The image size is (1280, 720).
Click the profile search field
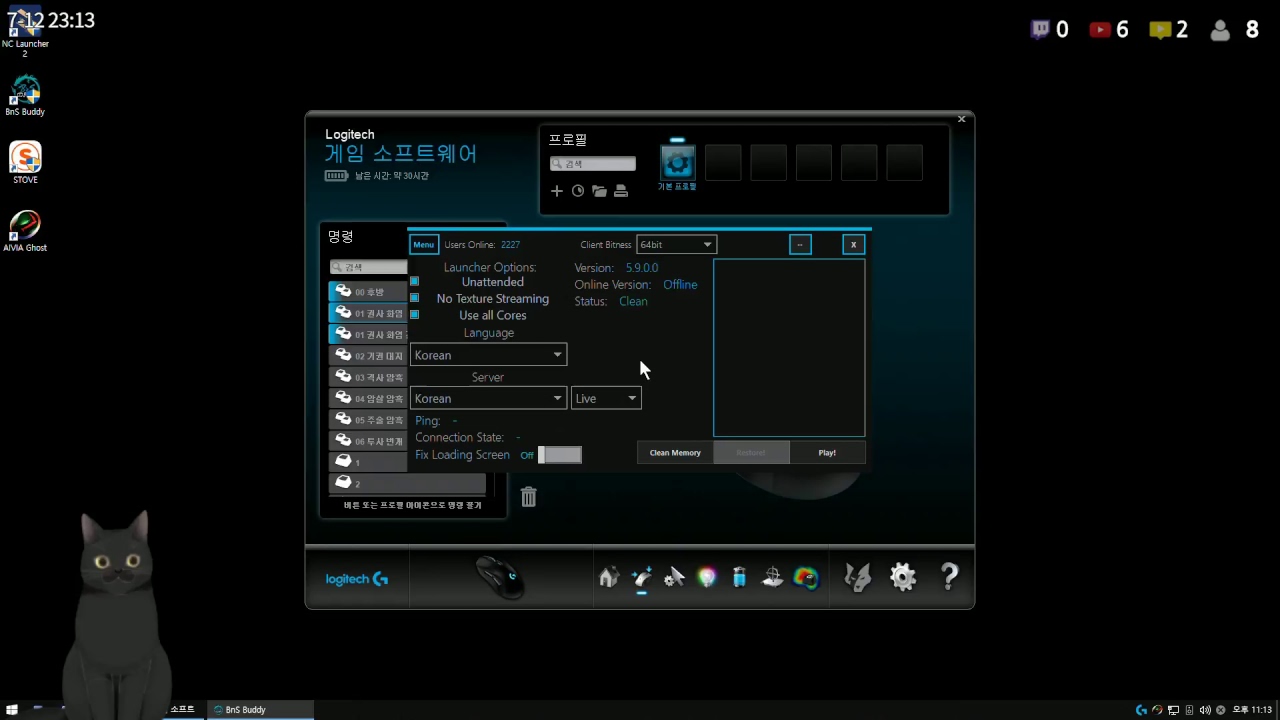pyautogui.click(x=592, y=164)
